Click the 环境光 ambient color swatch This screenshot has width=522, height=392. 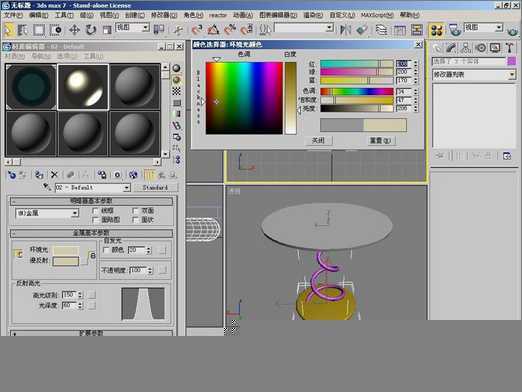point(66,250)
